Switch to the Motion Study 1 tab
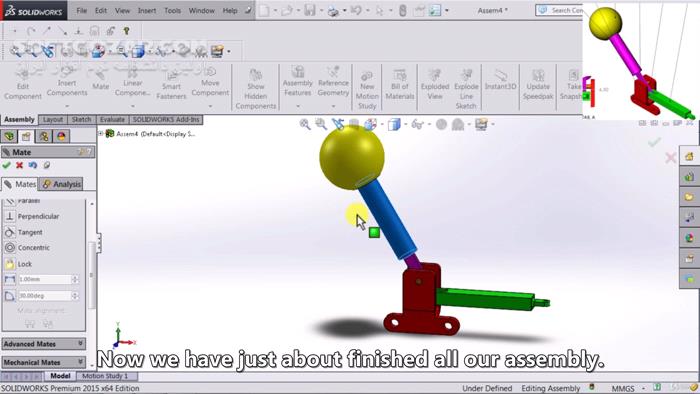This screenshot has width=700, height=394. click(x=104, y=376)
